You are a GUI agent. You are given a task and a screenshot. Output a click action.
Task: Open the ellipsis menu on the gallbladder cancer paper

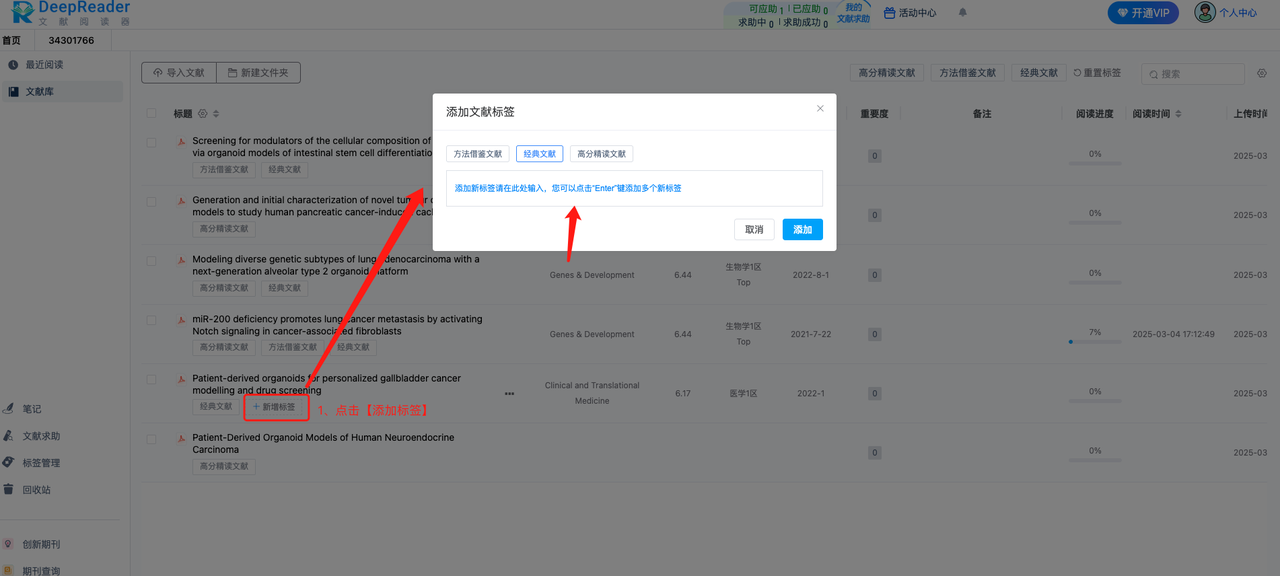(509, 394)
